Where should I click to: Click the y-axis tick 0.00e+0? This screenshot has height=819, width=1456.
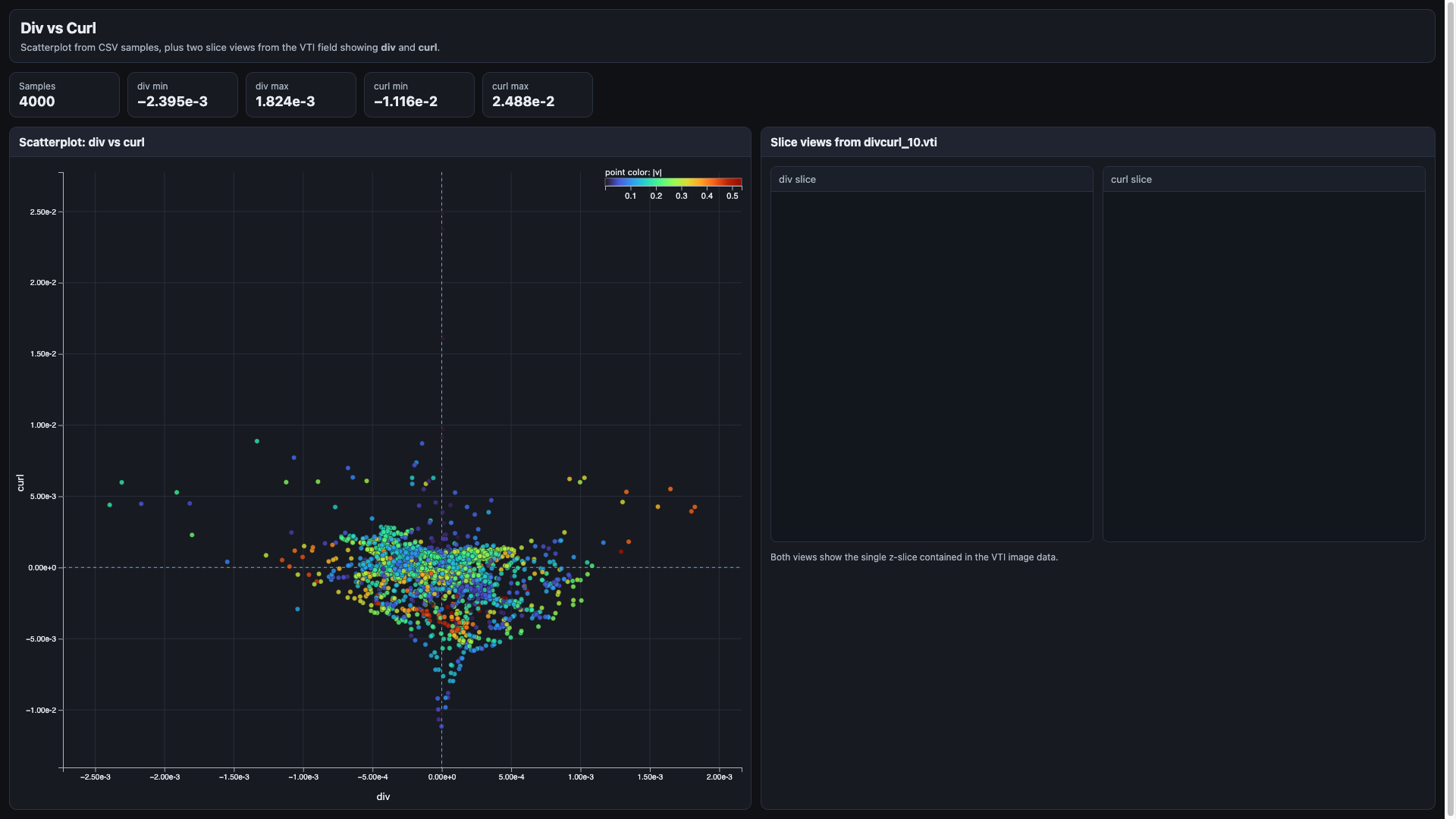[x=42, y=567]
